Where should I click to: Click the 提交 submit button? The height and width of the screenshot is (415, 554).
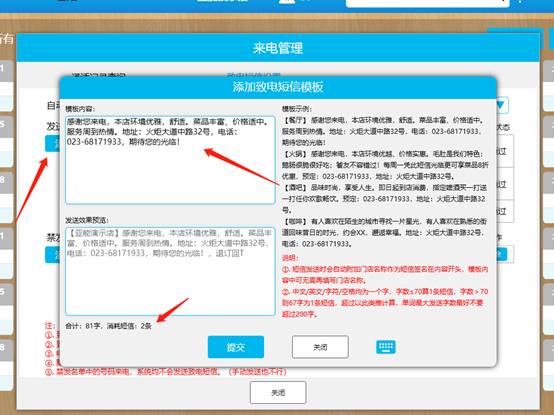(236, 347)
